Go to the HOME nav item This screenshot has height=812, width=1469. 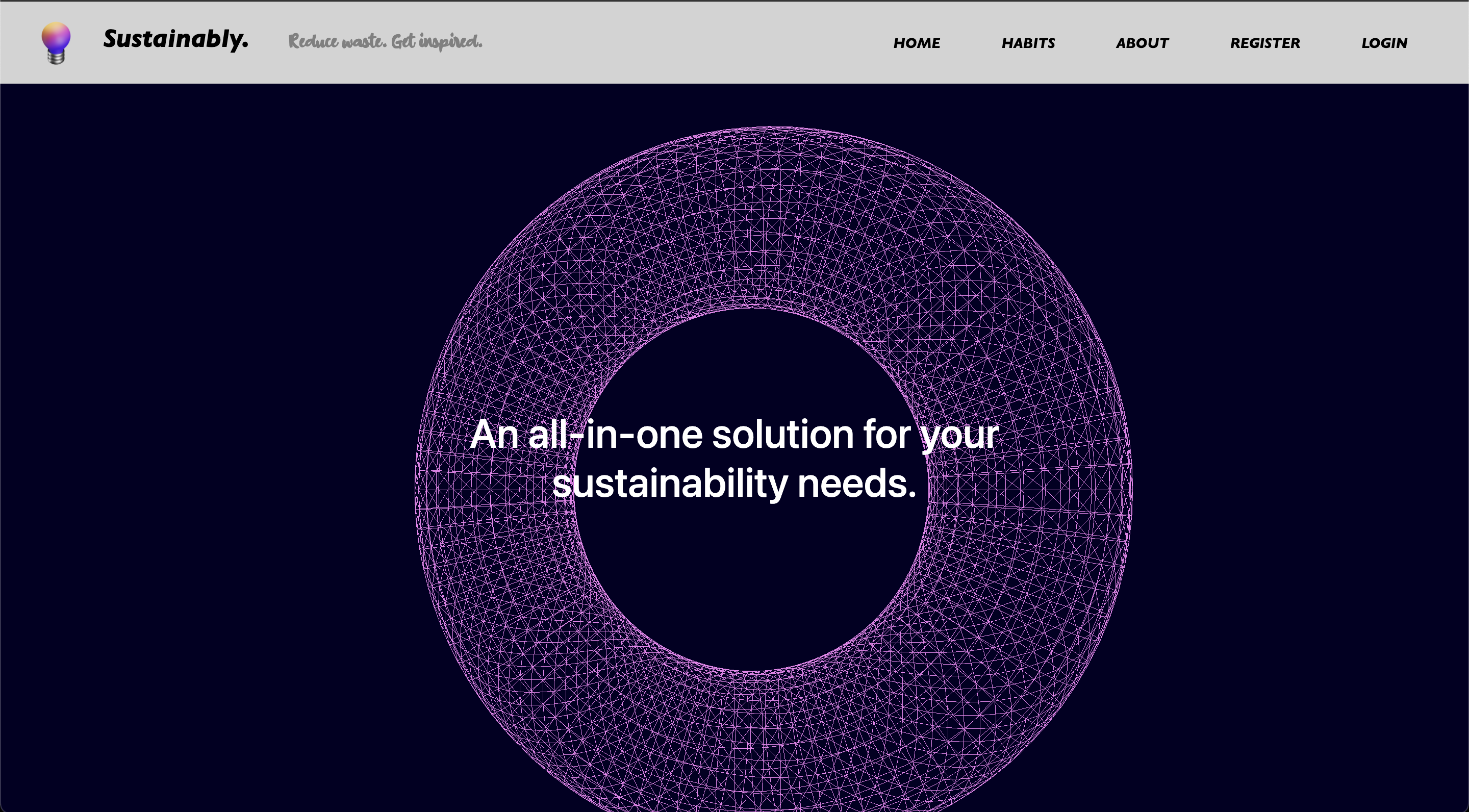pyautogui.click(x=917, y=43)
